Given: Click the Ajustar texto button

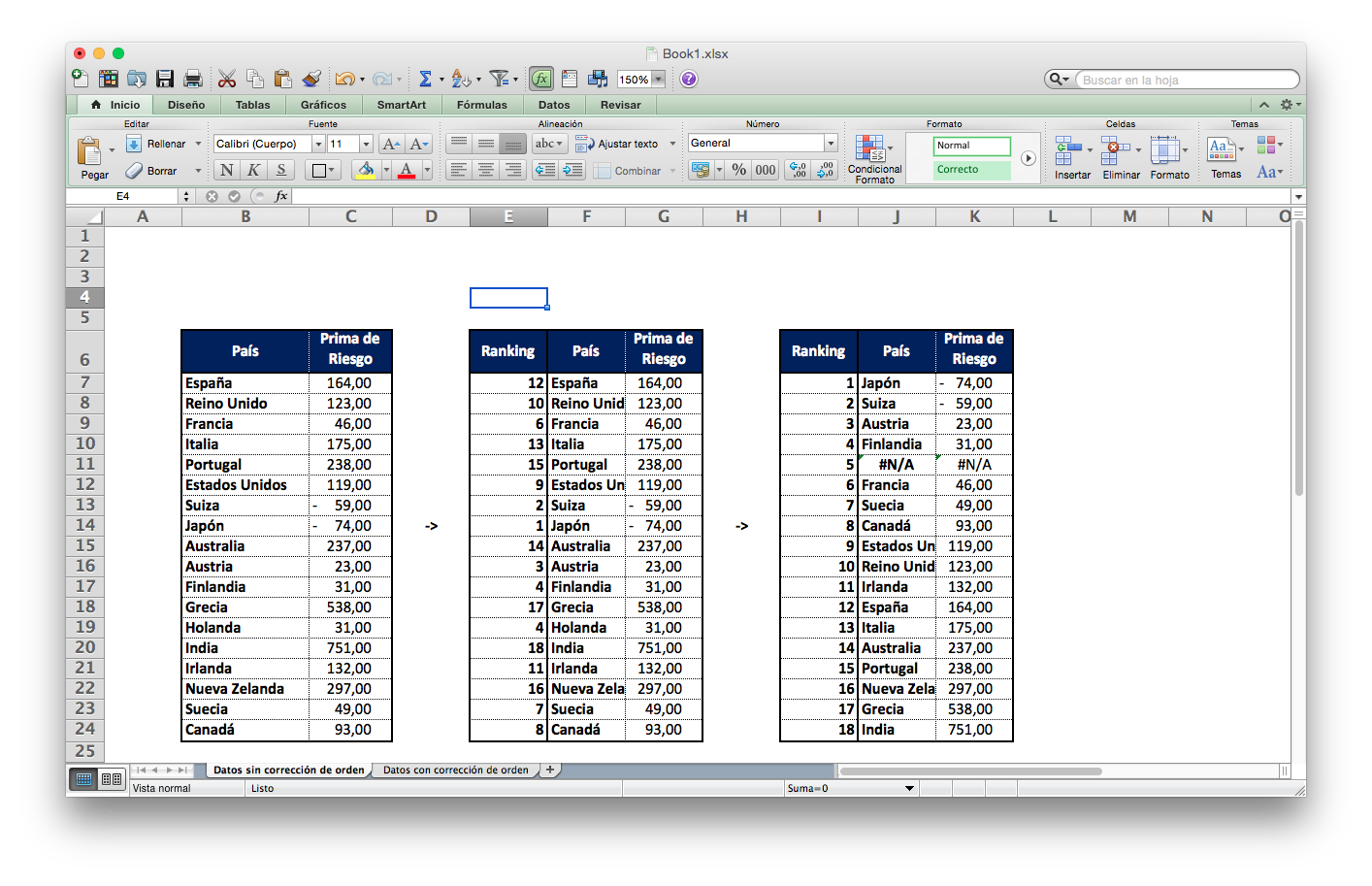Looking at the screenshot, I should [617, 144].
